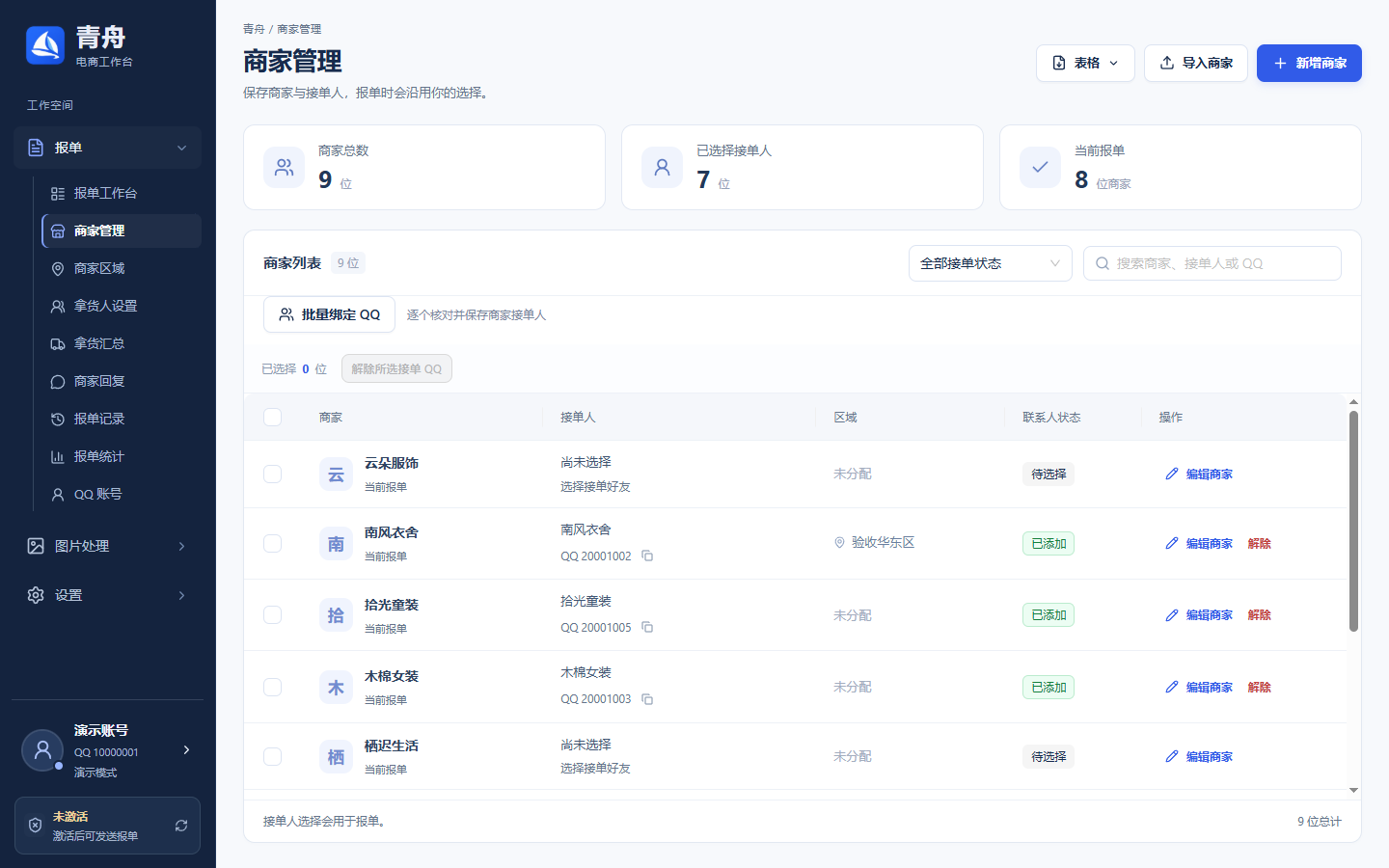The height and width of the screenshot is (868, 1389).
Task: Tick the 栖迟生活 row checkbox
Action: click(273, 757)
